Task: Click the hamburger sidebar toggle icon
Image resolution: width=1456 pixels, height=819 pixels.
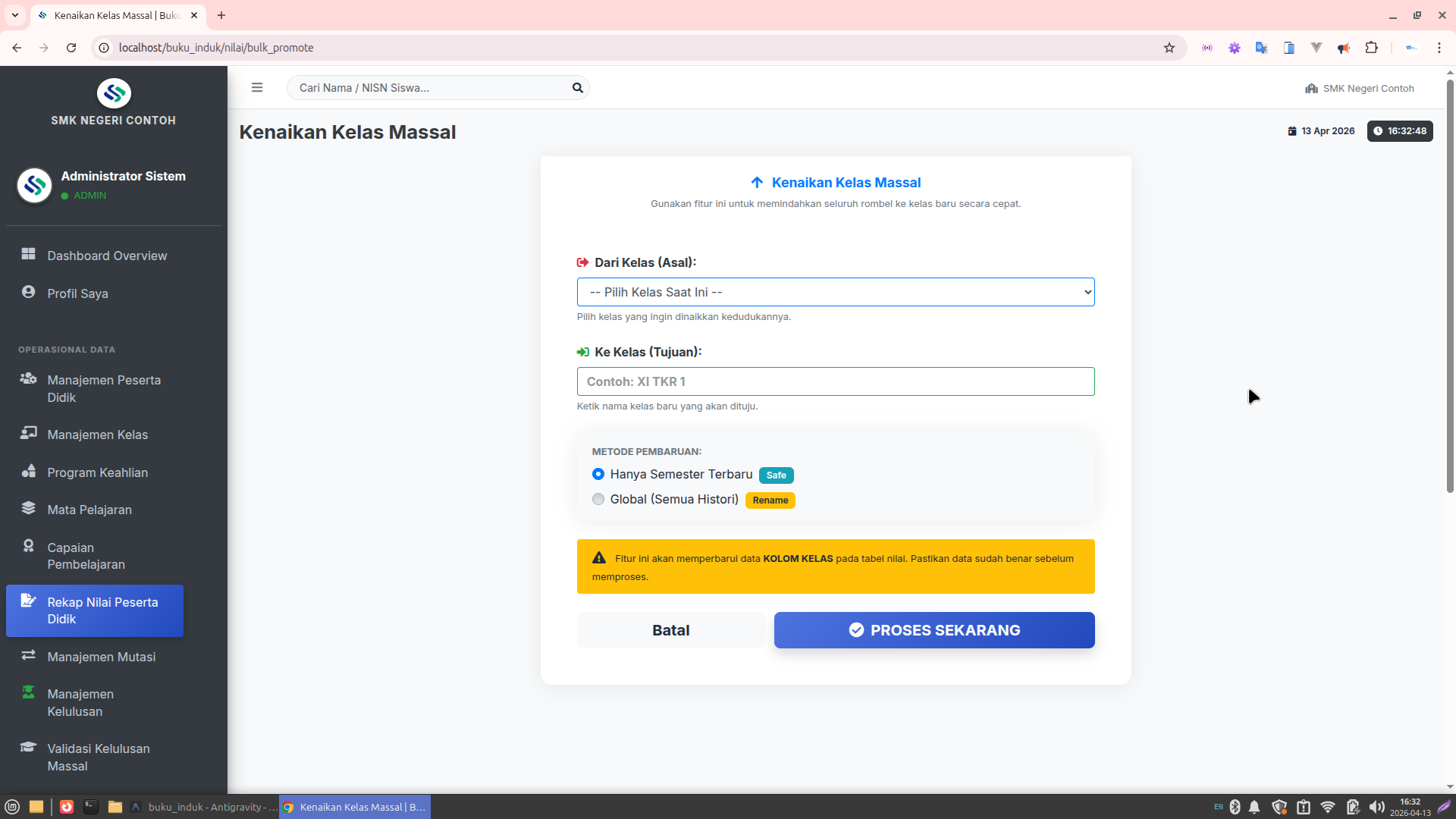Action: point(257,88)
